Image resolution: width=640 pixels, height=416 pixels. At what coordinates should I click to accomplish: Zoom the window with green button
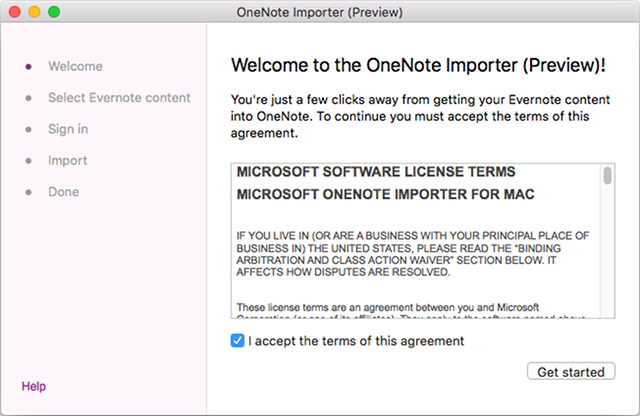click(x=54, y=12)
